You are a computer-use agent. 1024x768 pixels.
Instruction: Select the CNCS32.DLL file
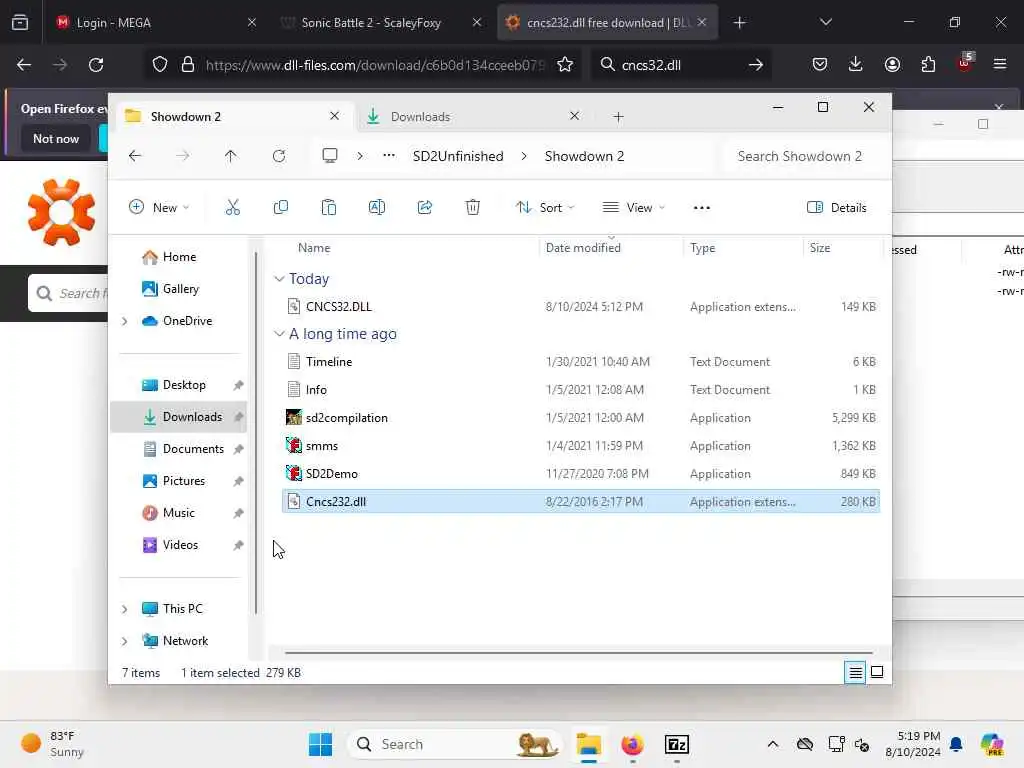tap(581, 307)
